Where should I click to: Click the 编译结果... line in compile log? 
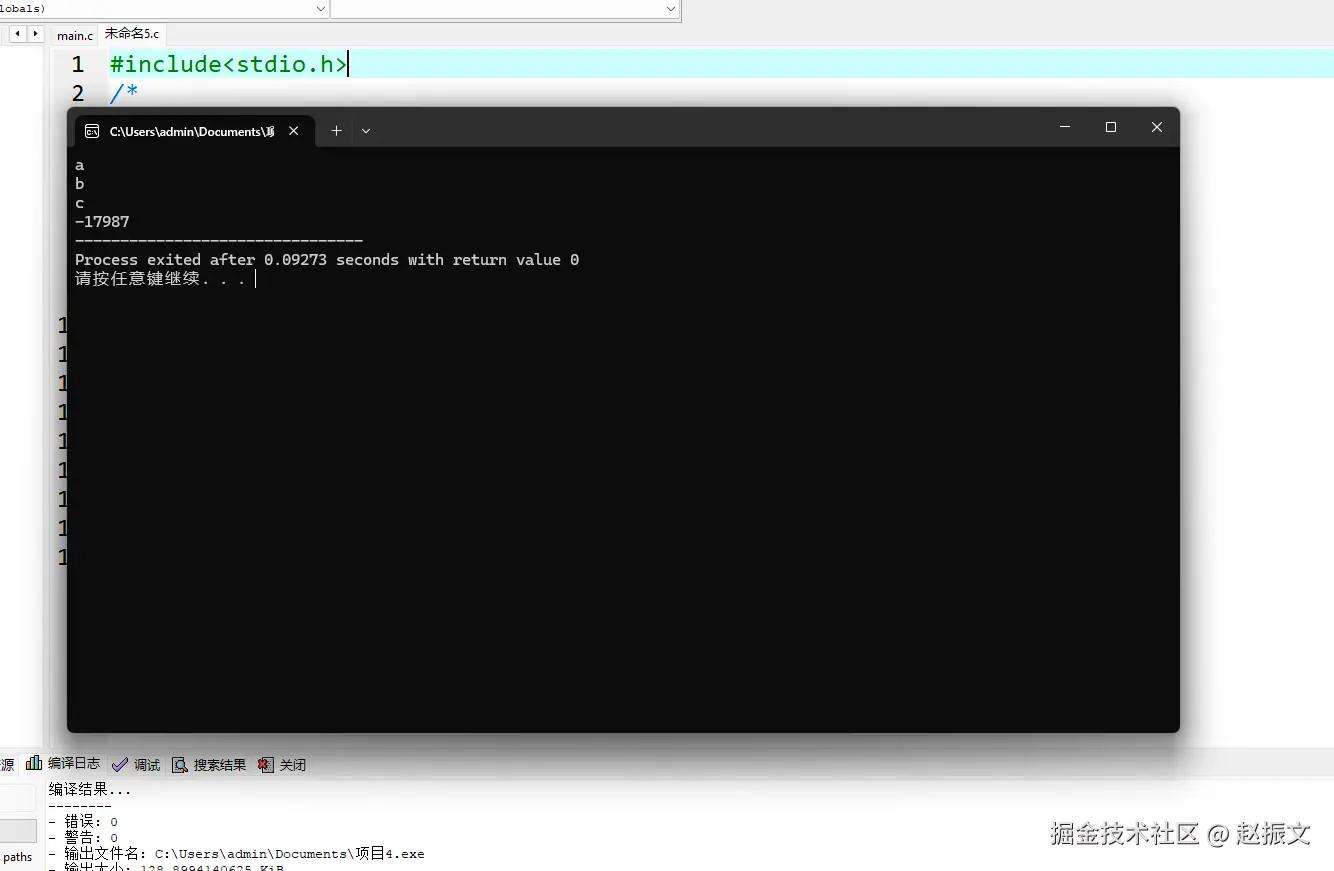[90, 789]
